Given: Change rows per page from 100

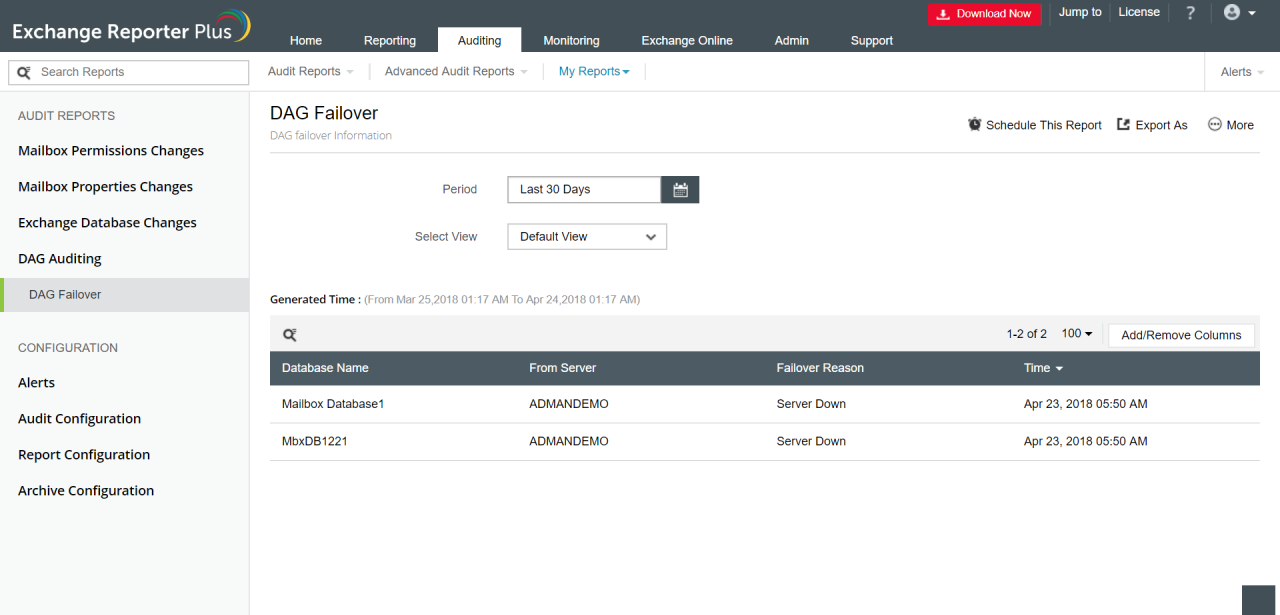Looking at the screenshot, I should pos(1077,334).
